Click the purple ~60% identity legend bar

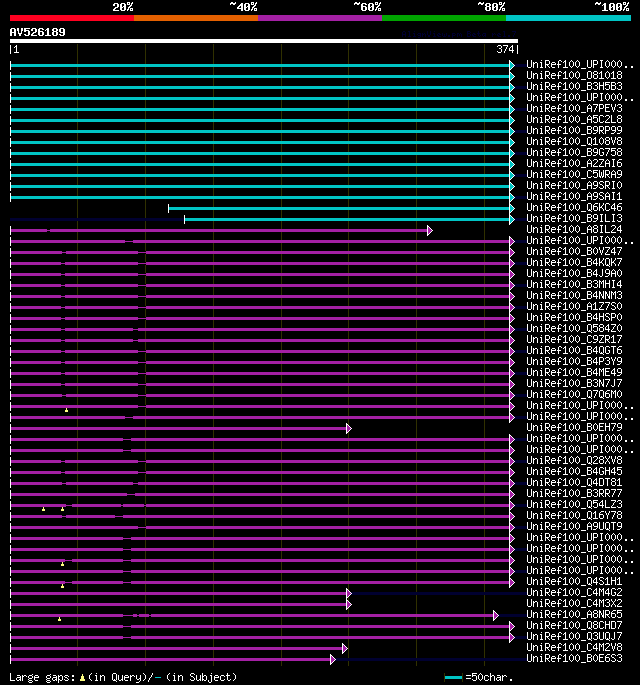320,18
